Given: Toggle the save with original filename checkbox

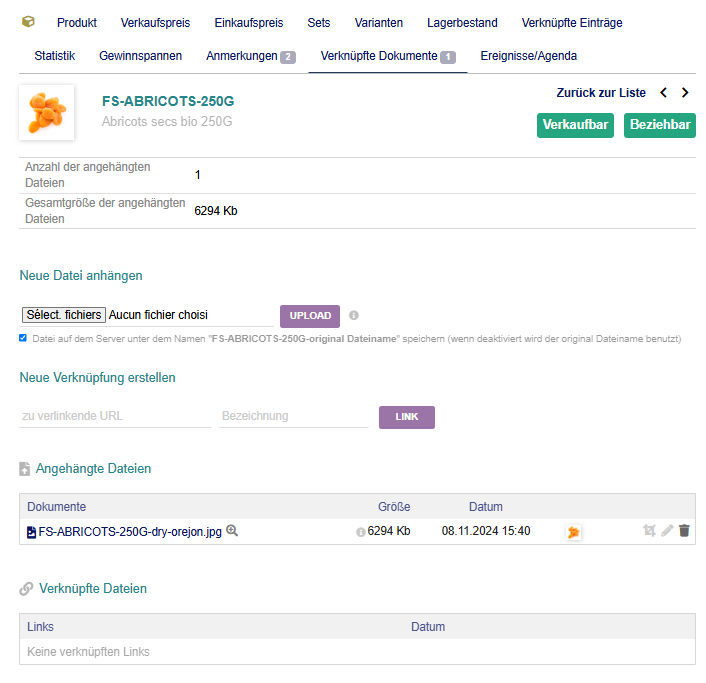Looking at the screenshot, I should coord(23,338).
